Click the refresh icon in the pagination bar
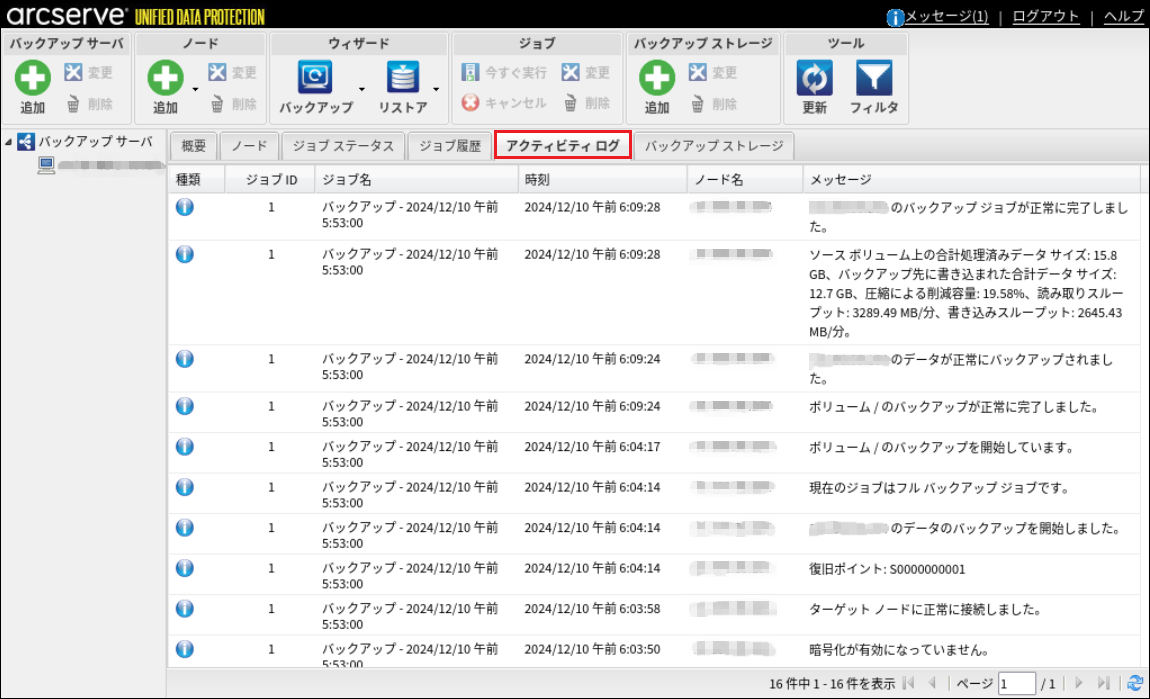The image size is (1150, 699). coord(1134,683)
